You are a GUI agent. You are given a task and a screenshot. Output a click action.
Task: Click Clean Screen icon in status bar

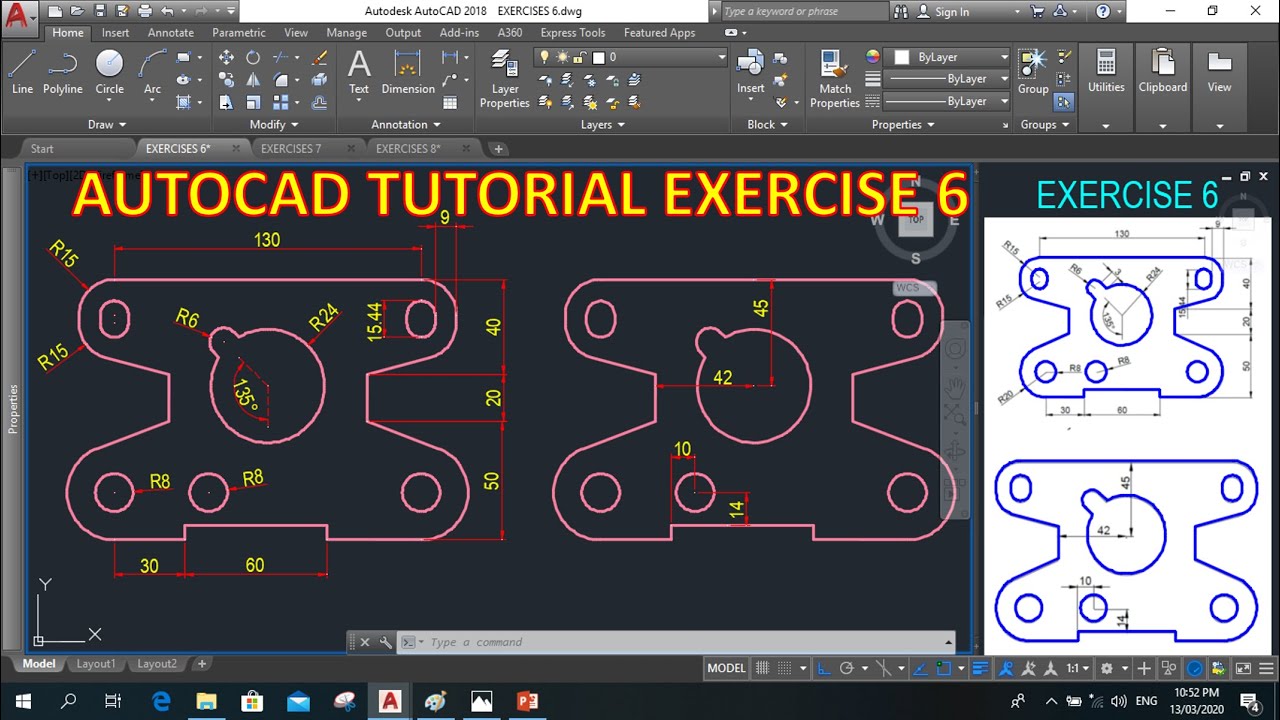pyautogui.click(x=1244, y=668)
